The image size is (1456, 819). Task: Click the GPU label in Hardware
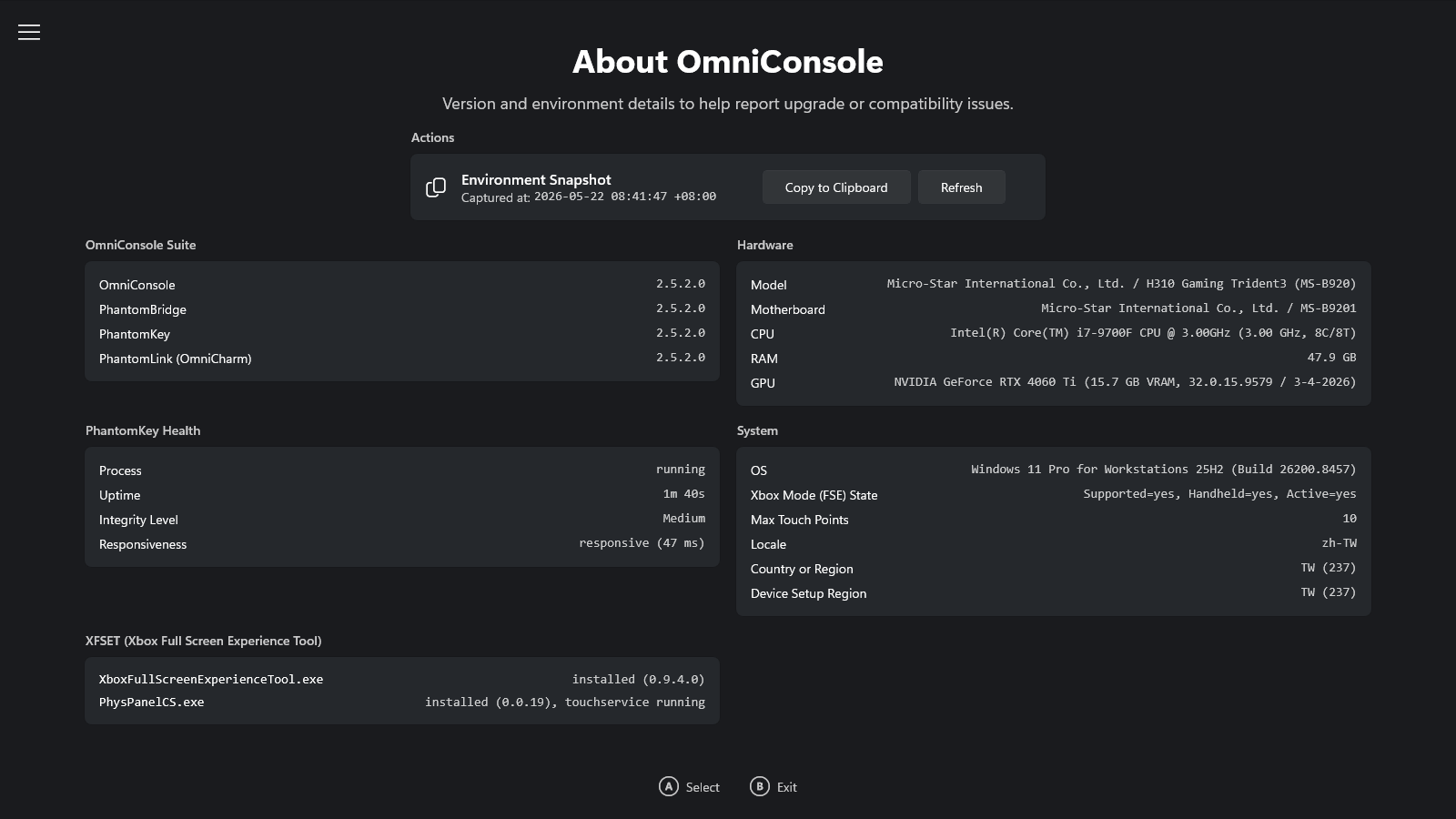(763, 383)
